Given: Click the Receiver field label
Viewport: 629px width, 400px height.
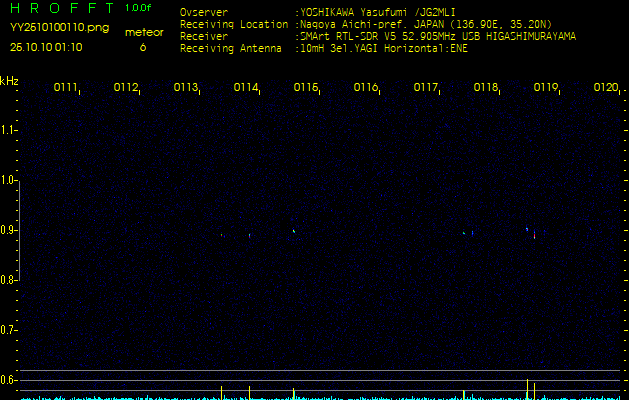Looking at the screenshot, I should click(x=204, y=37).
